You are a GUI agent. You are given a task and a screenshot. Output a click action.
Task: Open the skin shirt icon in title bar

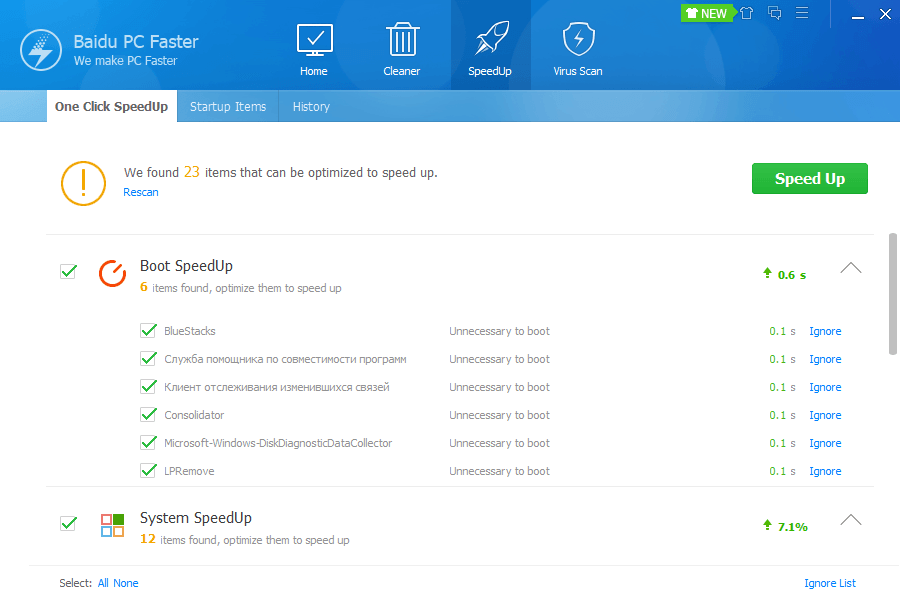(746, 13)
